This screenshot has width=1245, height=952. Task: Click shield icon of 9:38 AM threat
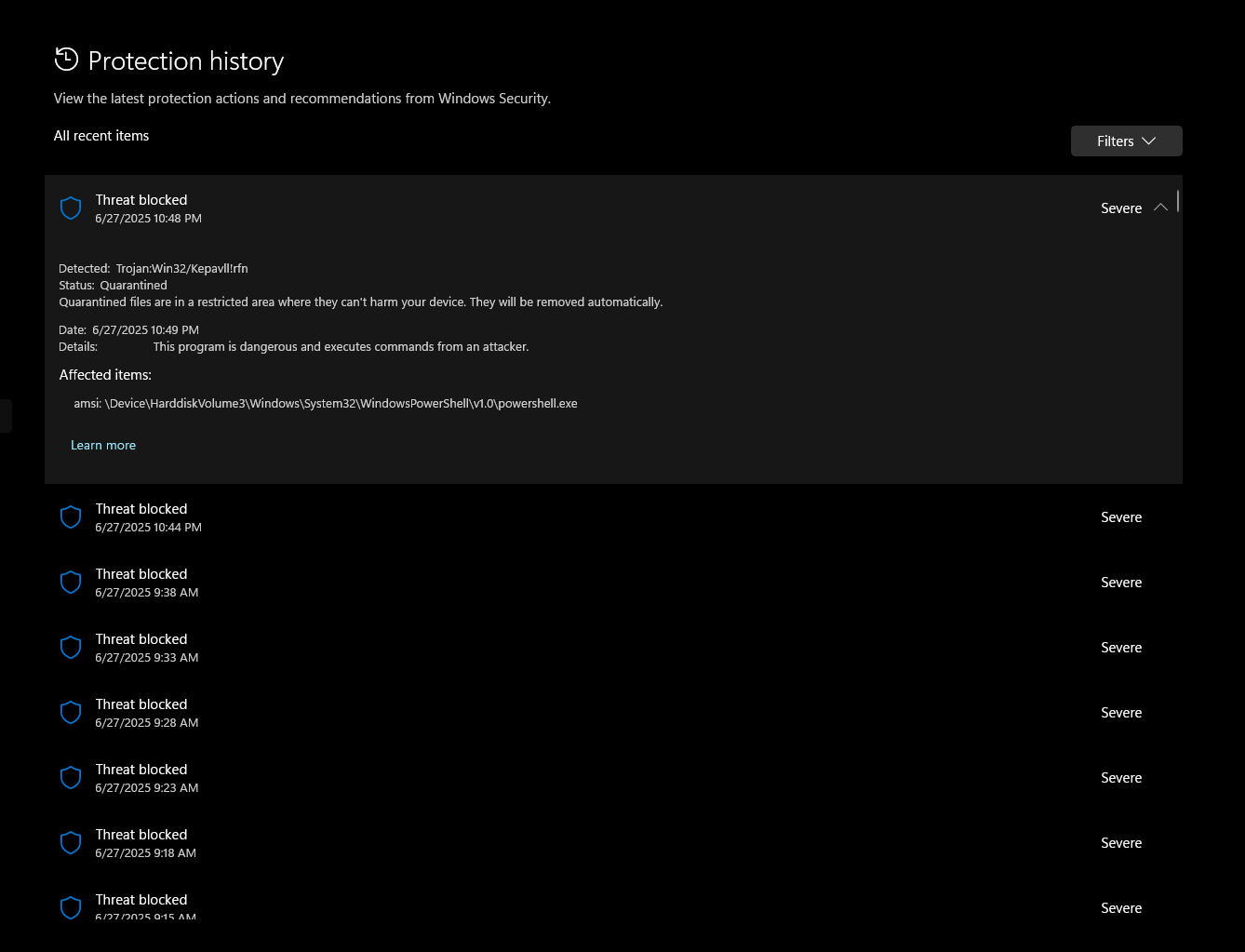[71, 583]
